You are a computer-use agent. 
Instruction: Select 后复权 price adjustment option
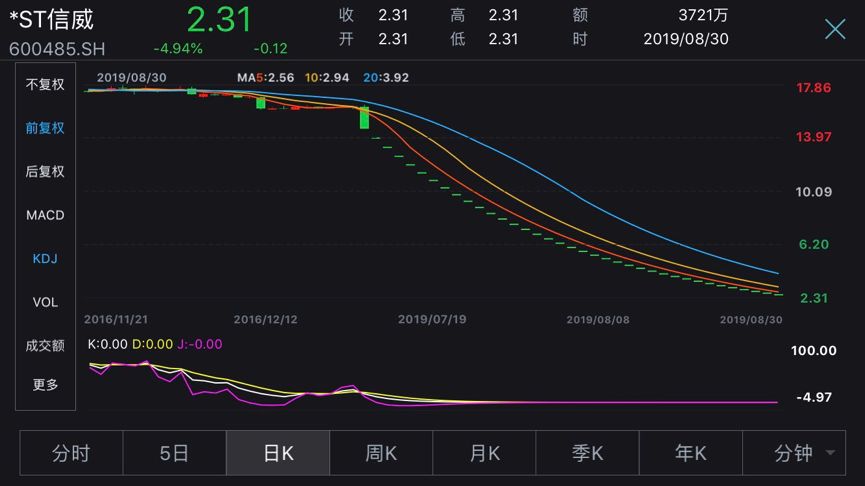45,172
